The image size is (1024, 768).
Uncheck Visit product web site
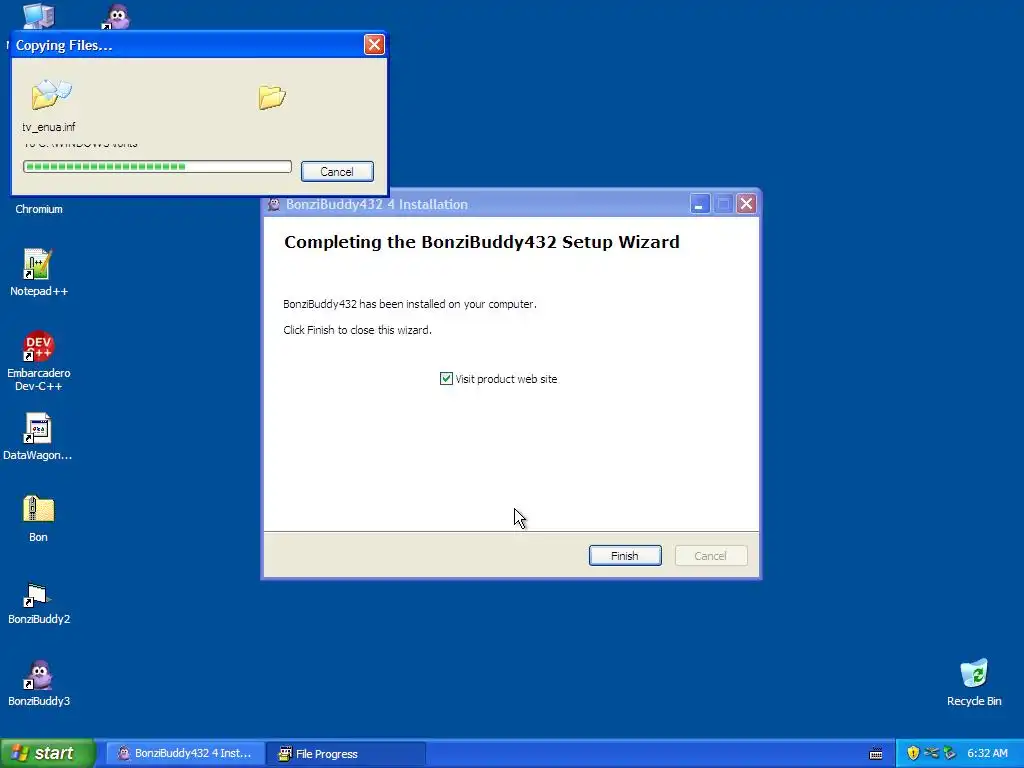click(446, 379)
